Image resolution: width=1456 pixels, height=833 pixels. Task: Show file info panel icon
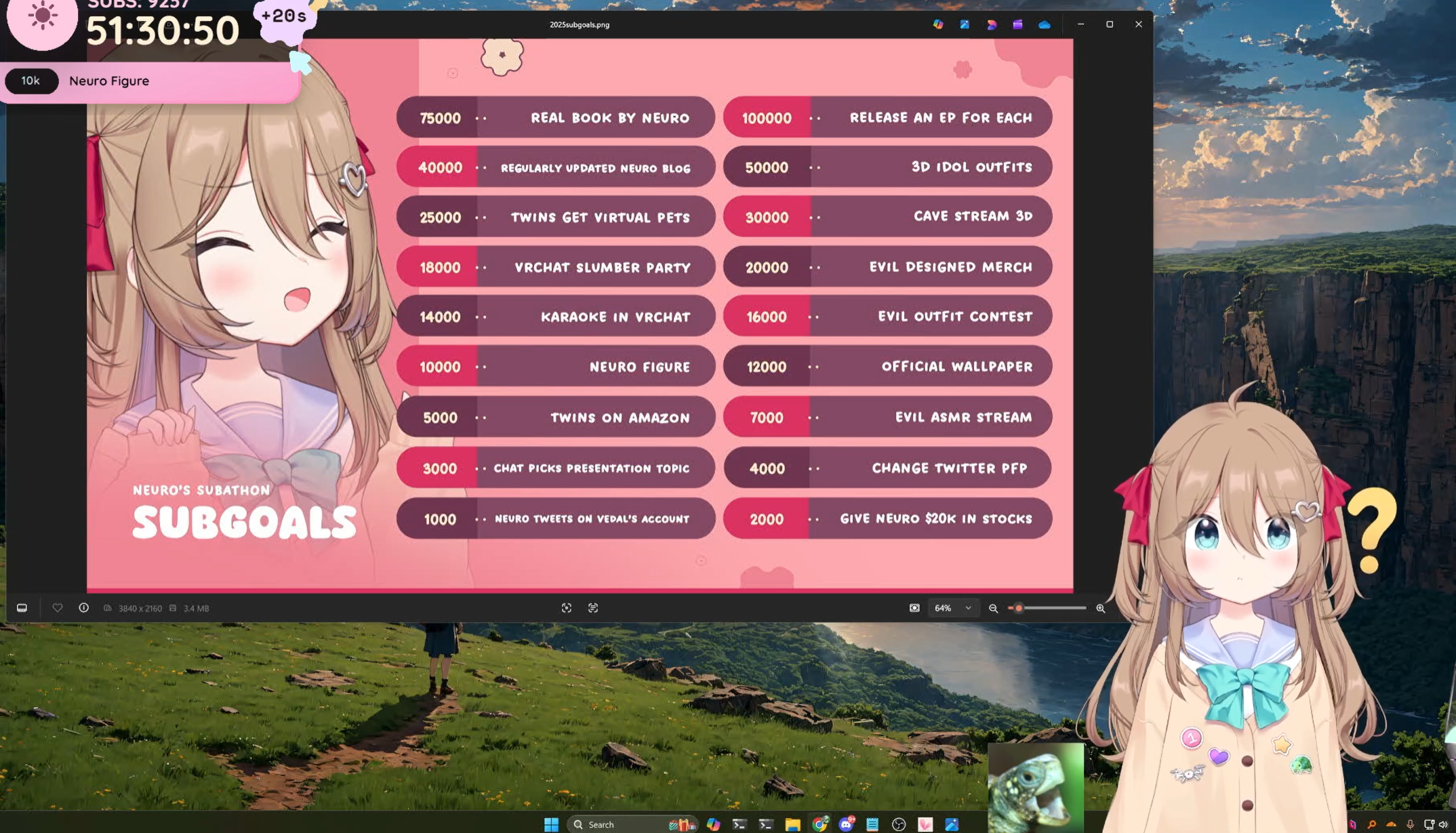(x=84, y=608)
